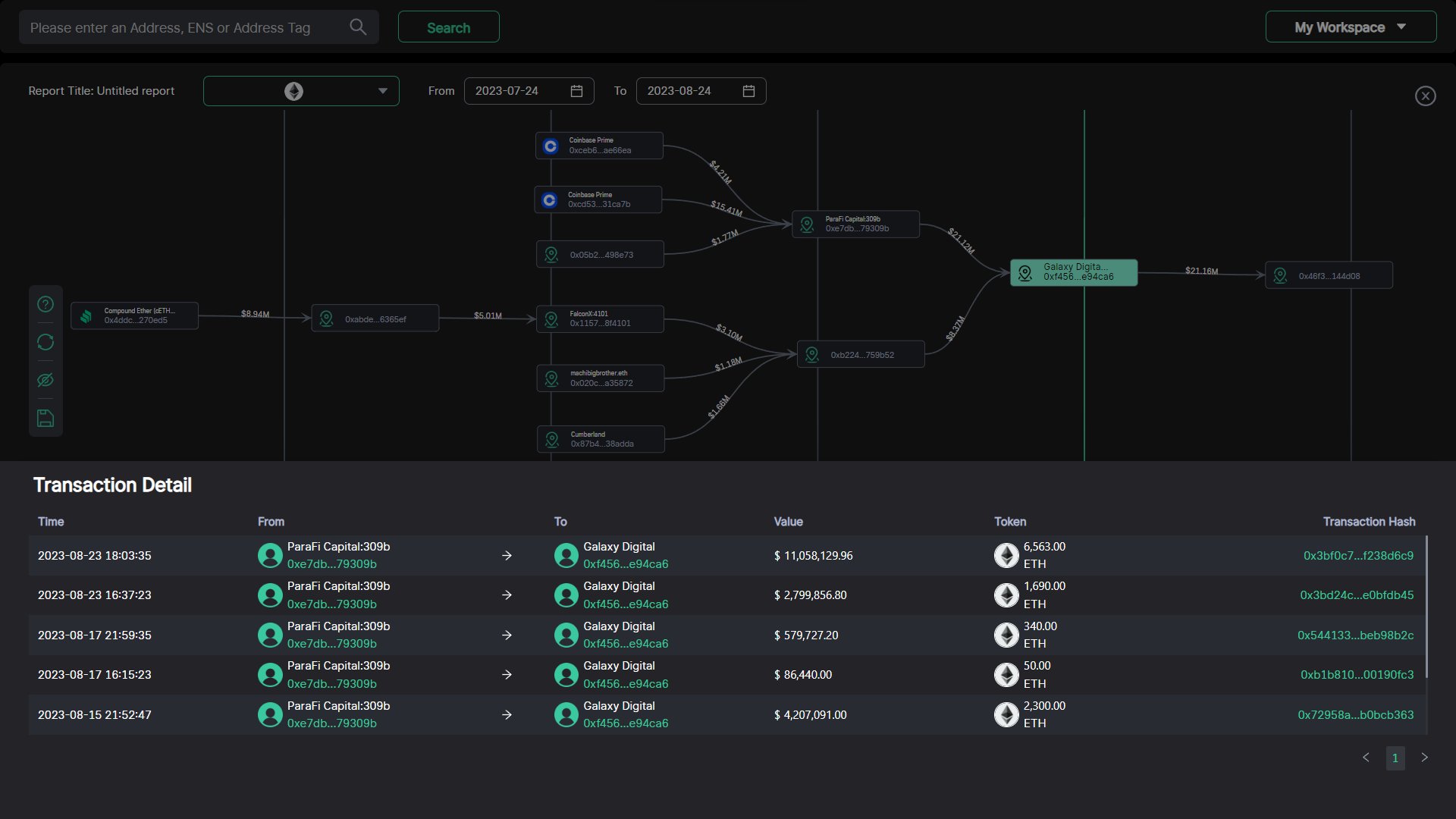
Task: Go to next page of transactions
Action: (x=1424, y=758)
